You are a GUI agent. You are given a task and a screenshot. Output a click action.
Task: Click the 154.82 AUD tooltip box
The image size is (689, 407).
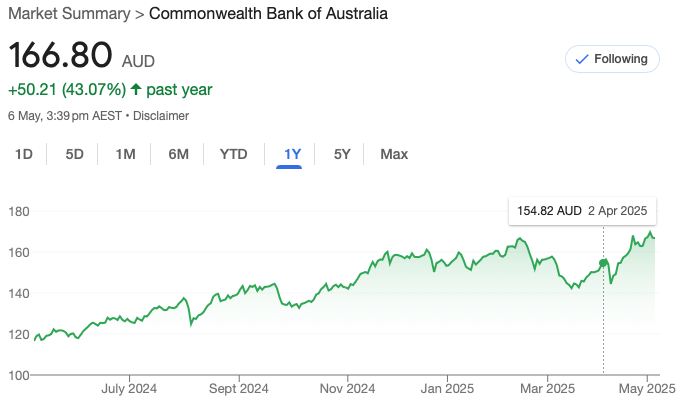tap(582, 211)
